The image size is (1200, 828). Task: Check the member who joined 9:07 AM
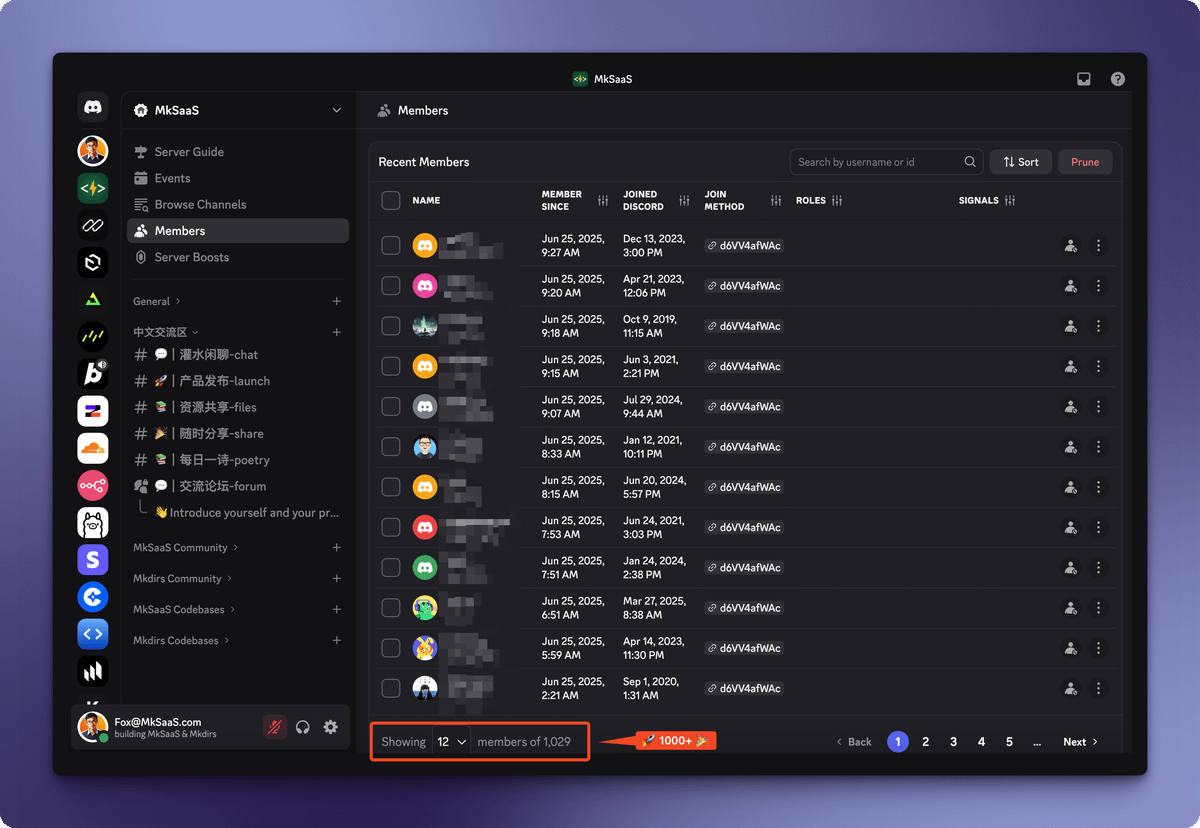tap(391, 406)
